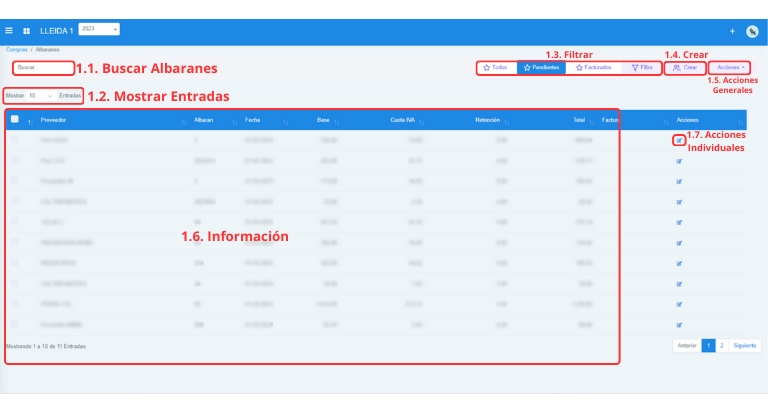Screen dimensions: 768x413
Task: Click the LLEIDA 1 title
Action: [56, 31]
